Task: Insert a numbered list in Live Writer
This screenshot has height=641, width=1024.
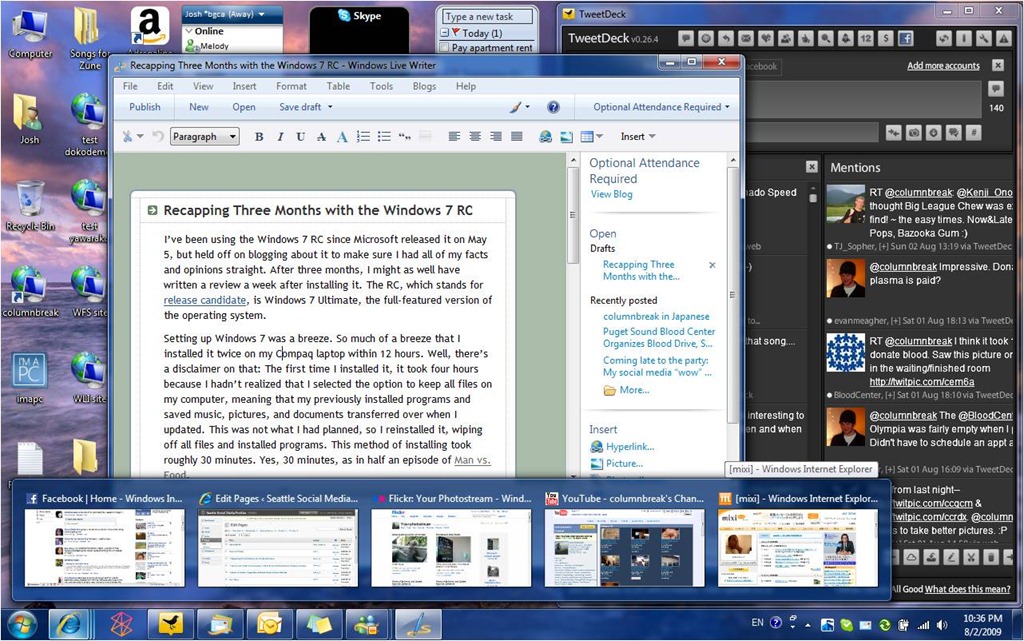Action: [363, 136]
